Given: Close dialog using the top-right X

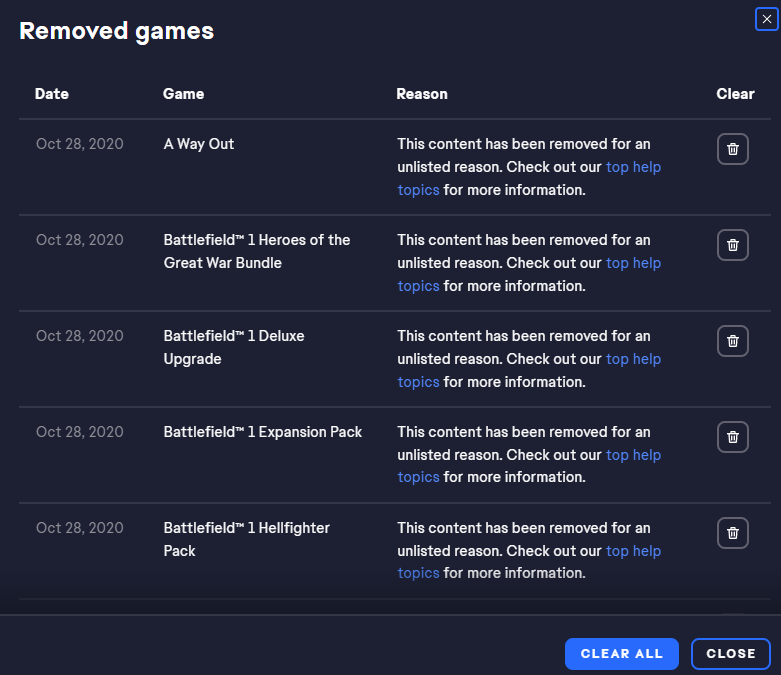Looking at the screenshot, I should (767, 19).
